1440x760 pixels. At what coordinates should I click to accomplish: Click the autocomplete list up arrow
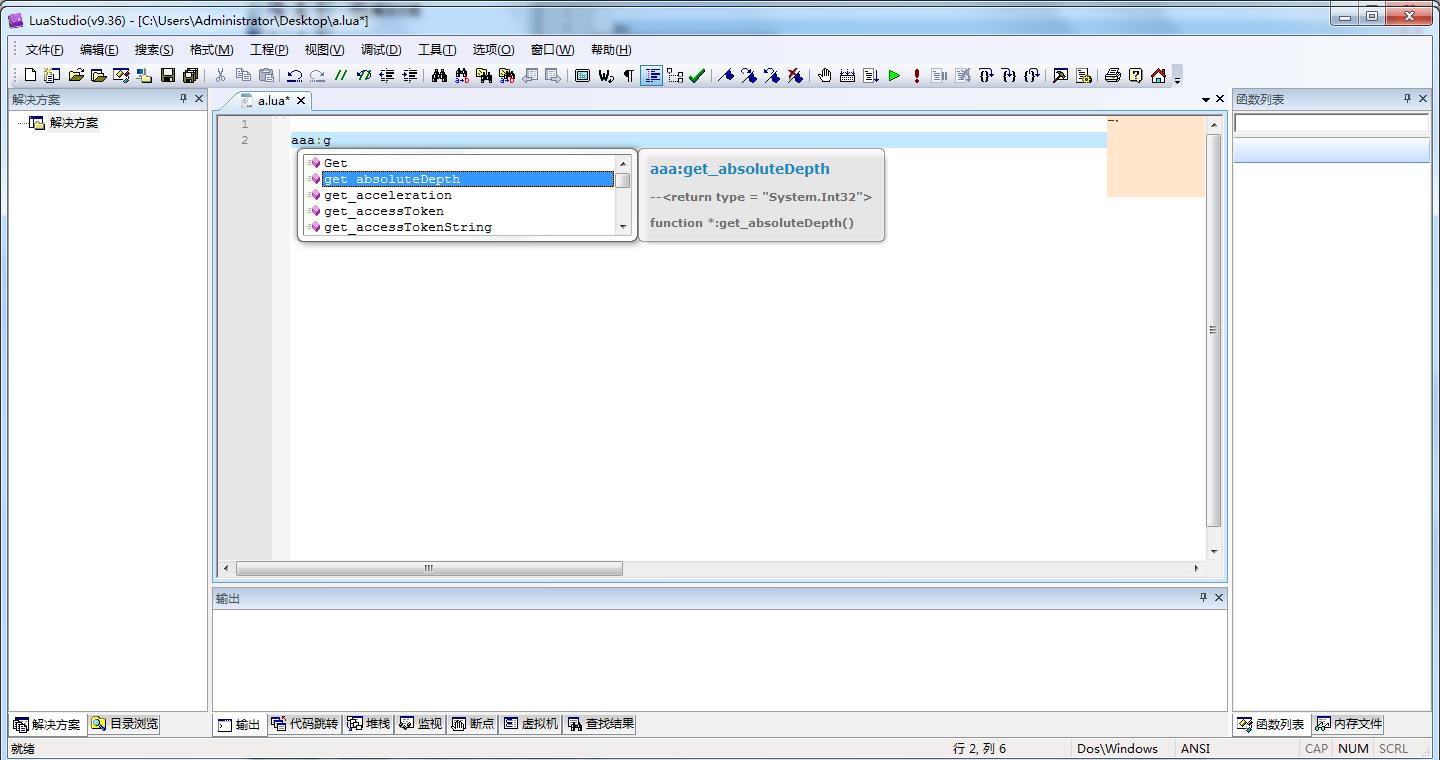pyautogui.click(x=623, y=163)
